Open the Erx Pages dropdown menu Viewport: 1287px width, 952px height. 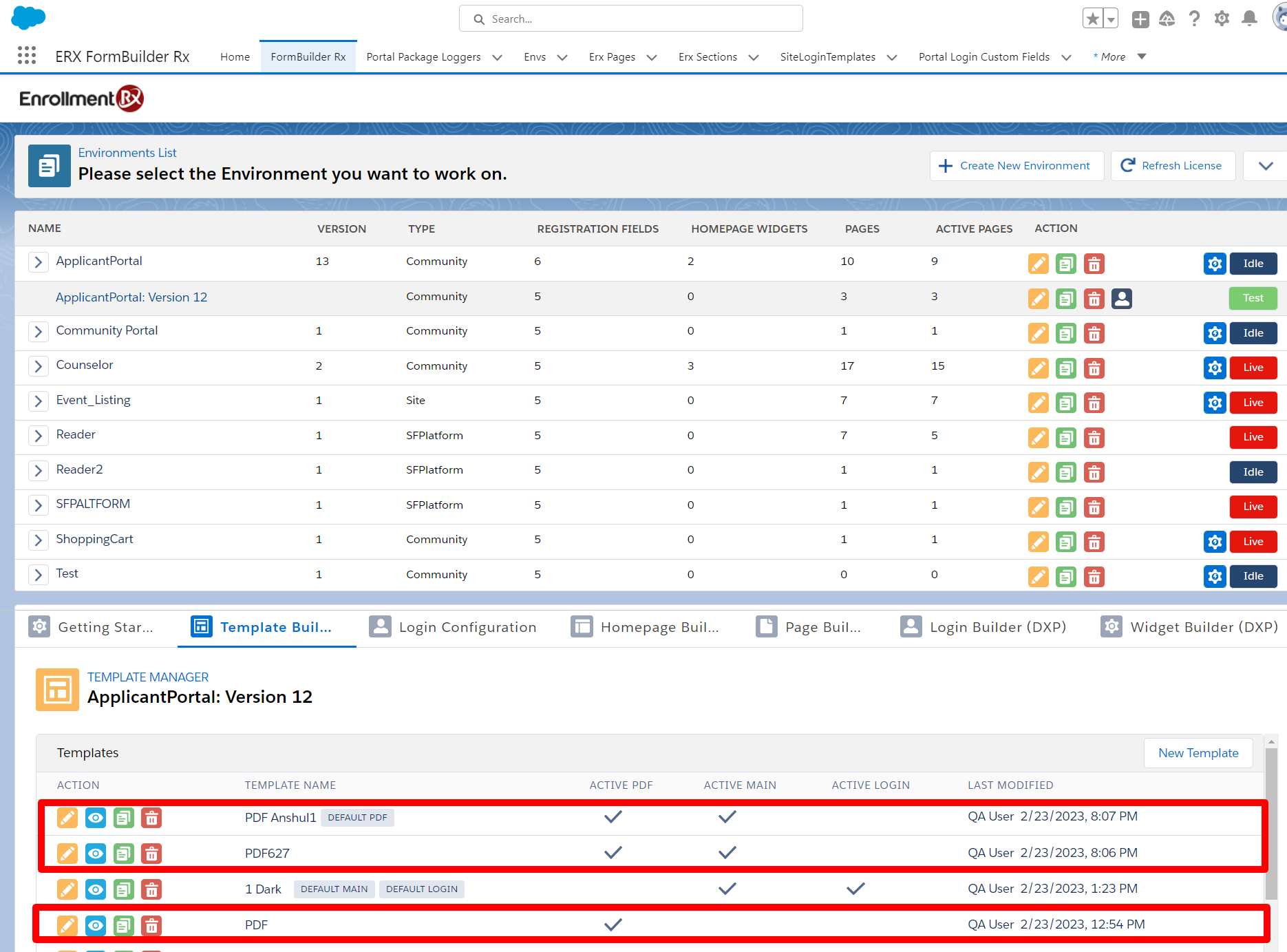[652, 57]
